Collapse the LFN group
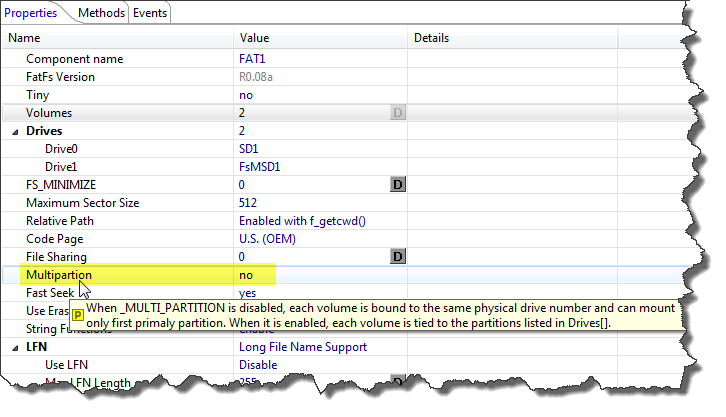726x417 pixels. (x=14, y=347)
